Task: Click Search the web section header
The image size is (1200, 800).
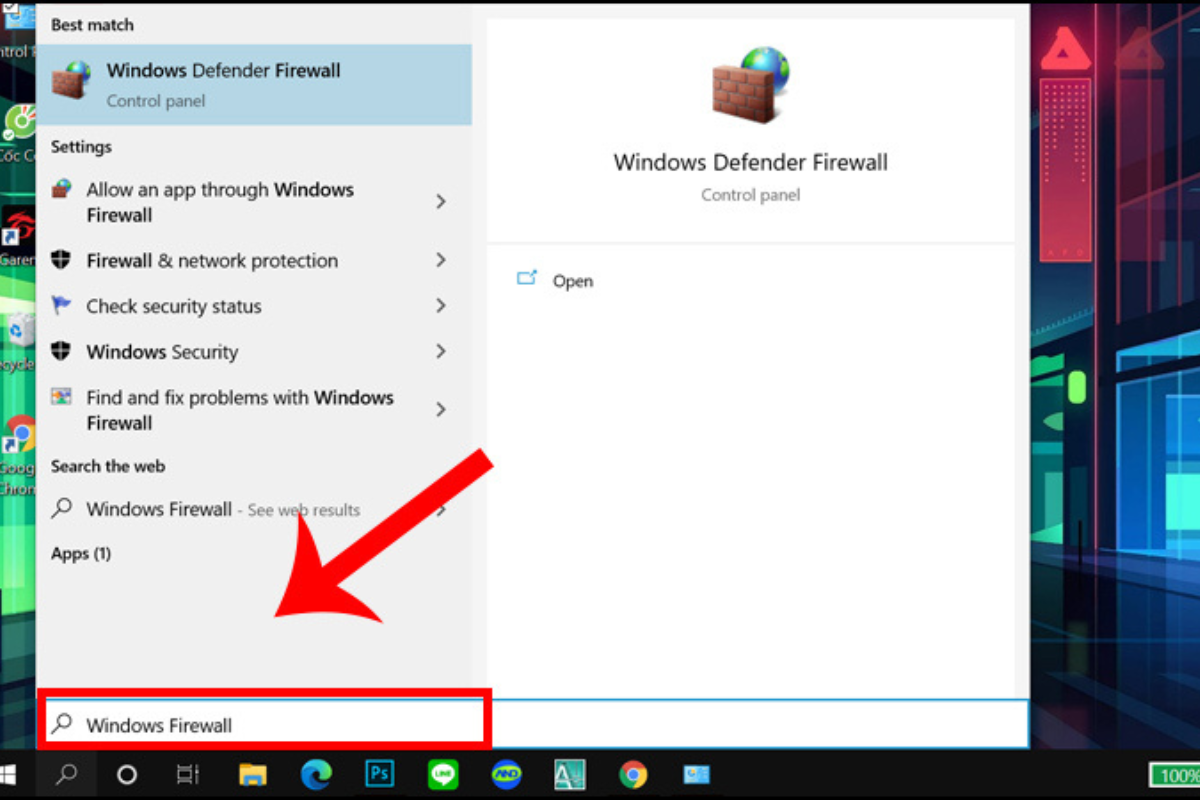Action: pyautogui.click(x=108, y=467)
